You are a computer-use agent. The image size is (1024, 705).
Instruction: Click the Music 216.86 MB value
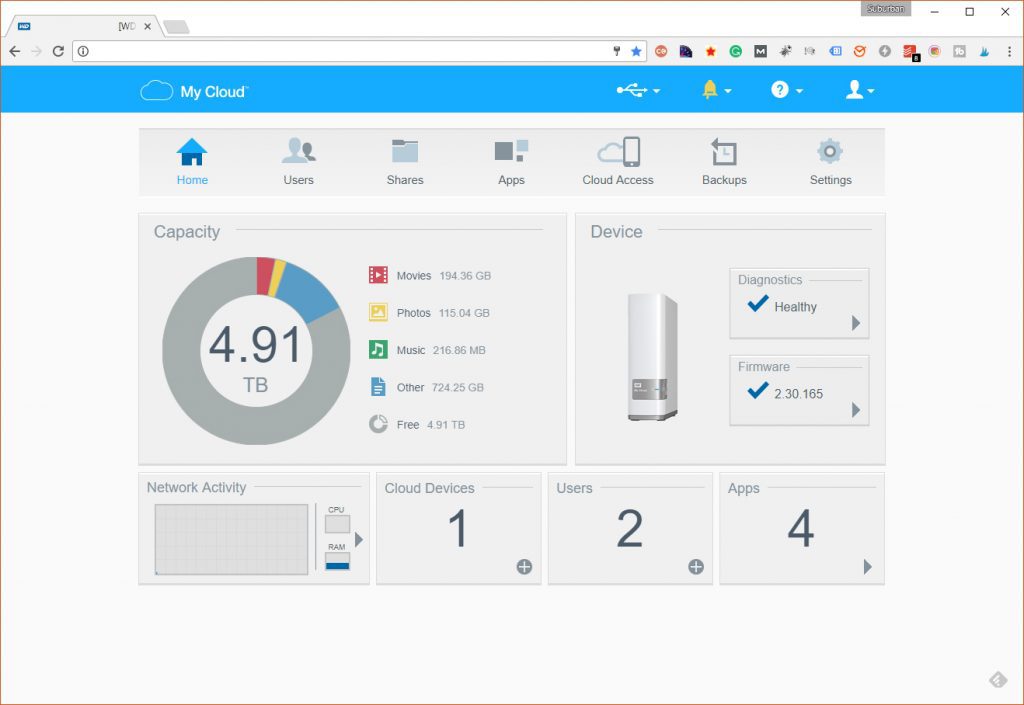click(459, 350)
